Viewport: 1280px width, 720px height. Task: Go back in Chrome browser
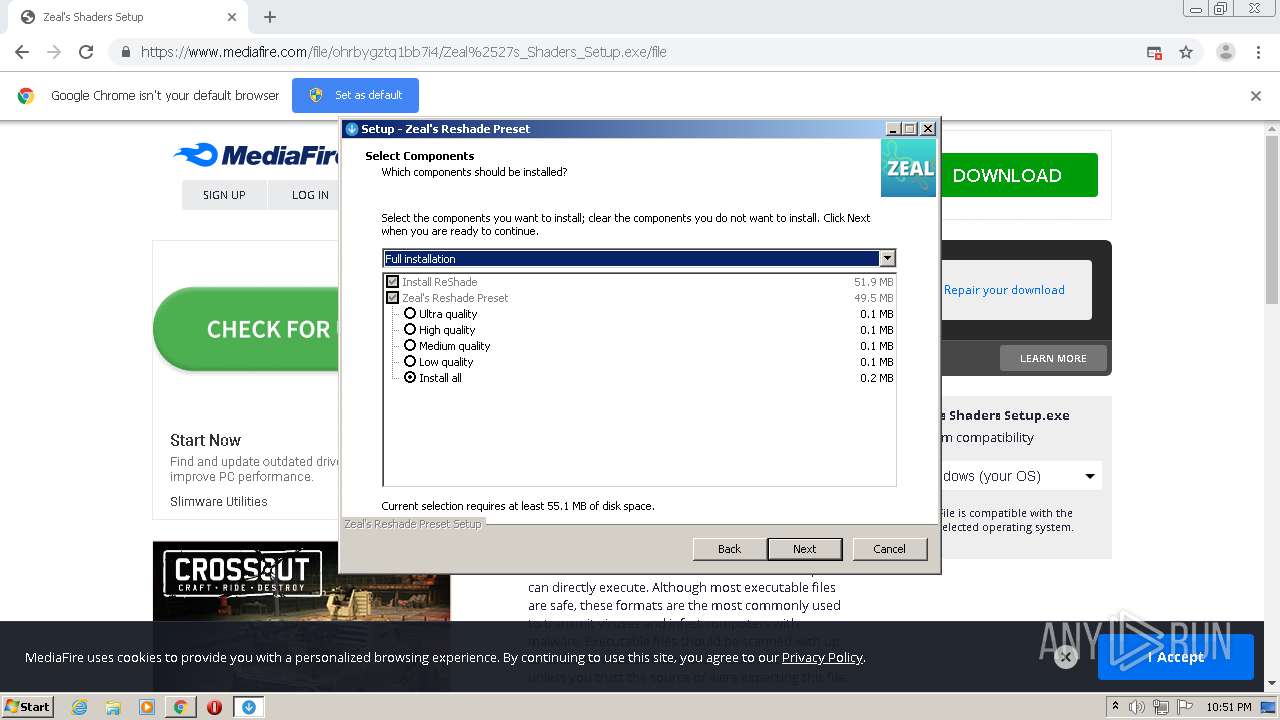click(x=22, y=52)
